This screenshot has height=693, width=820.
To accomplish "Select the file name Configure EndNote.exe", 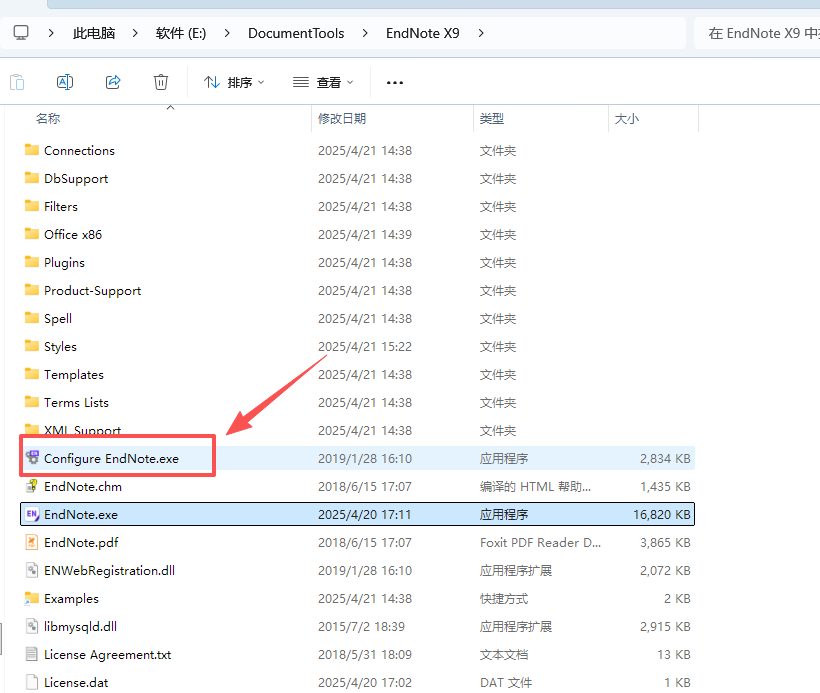I will 111,459.
